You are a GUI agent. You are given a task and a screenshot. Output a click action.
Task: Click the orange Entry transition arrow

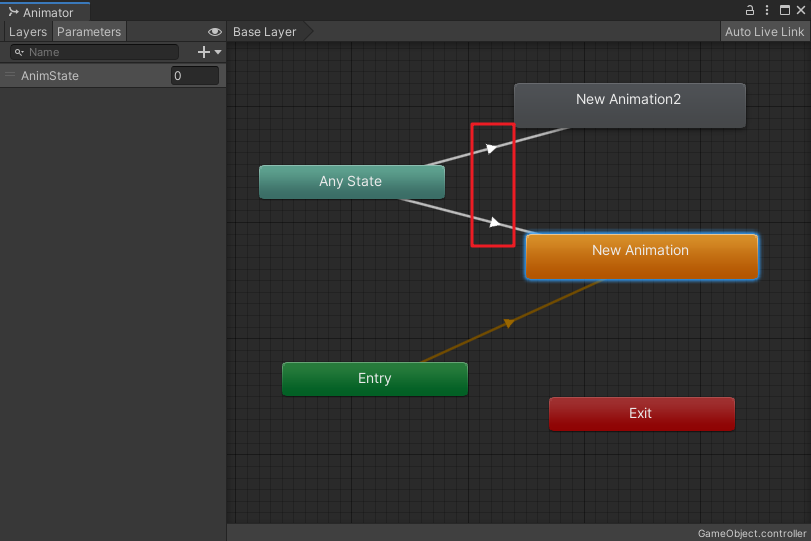509,322
